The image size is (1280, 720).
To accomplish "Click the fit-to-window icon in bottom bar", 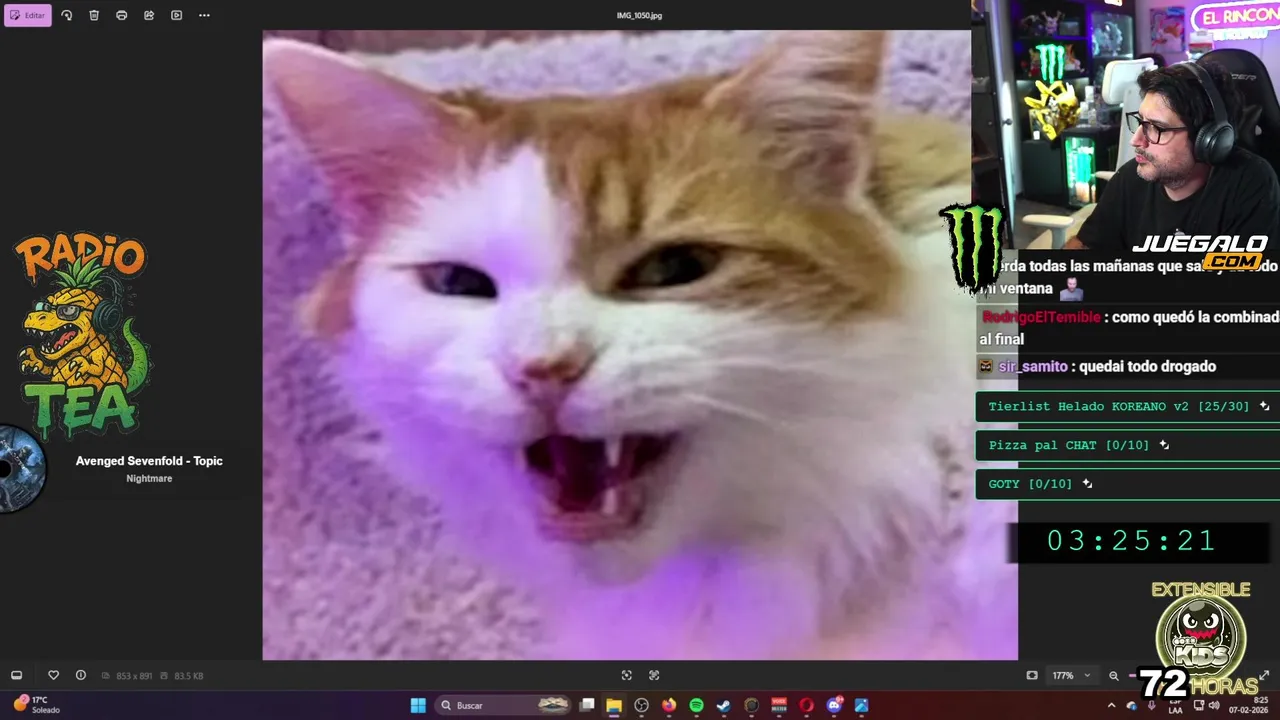I will 627,675.
